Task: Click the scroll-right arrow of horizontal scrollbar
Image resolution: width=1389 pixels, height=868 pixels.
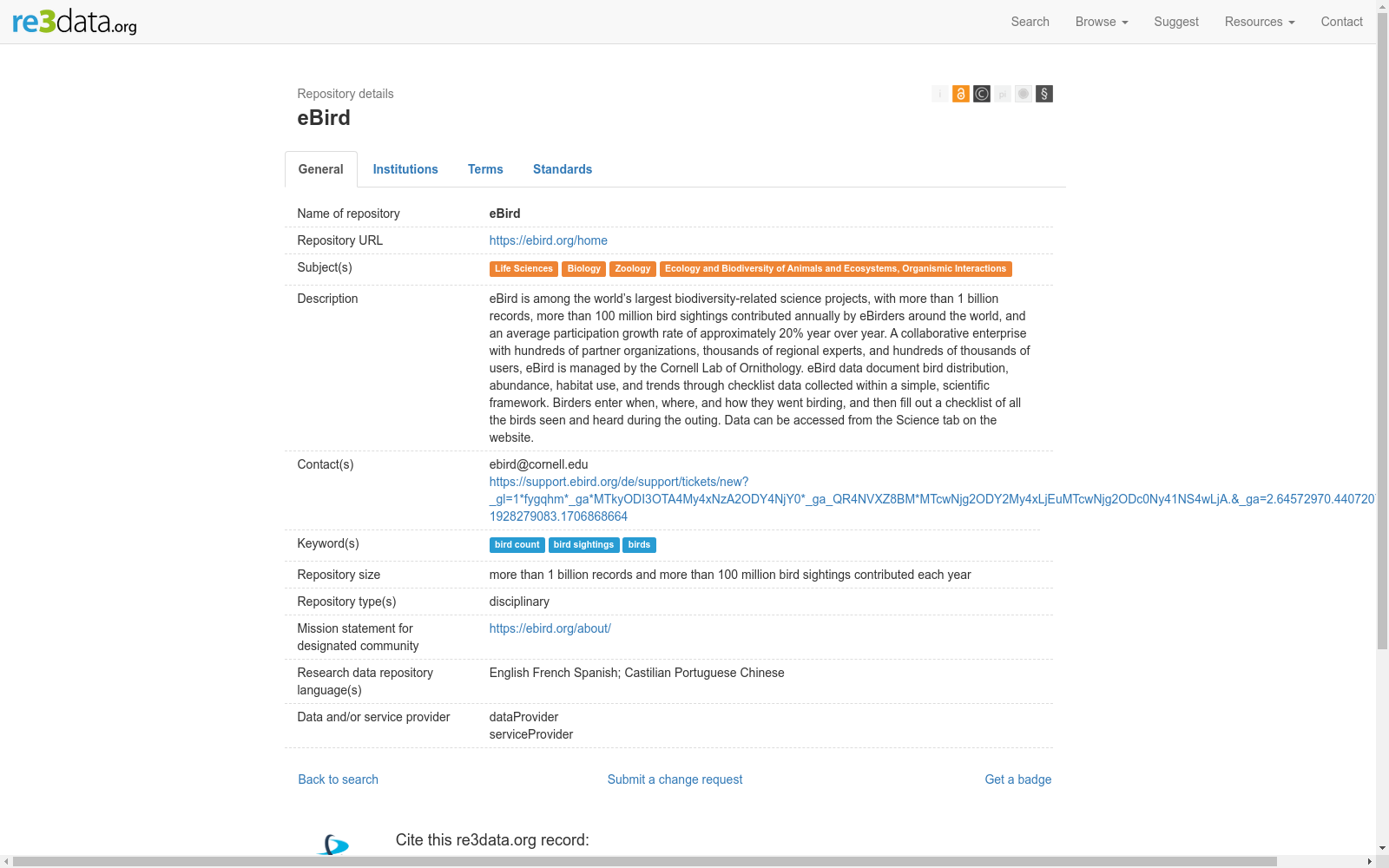Action: 1370,862
